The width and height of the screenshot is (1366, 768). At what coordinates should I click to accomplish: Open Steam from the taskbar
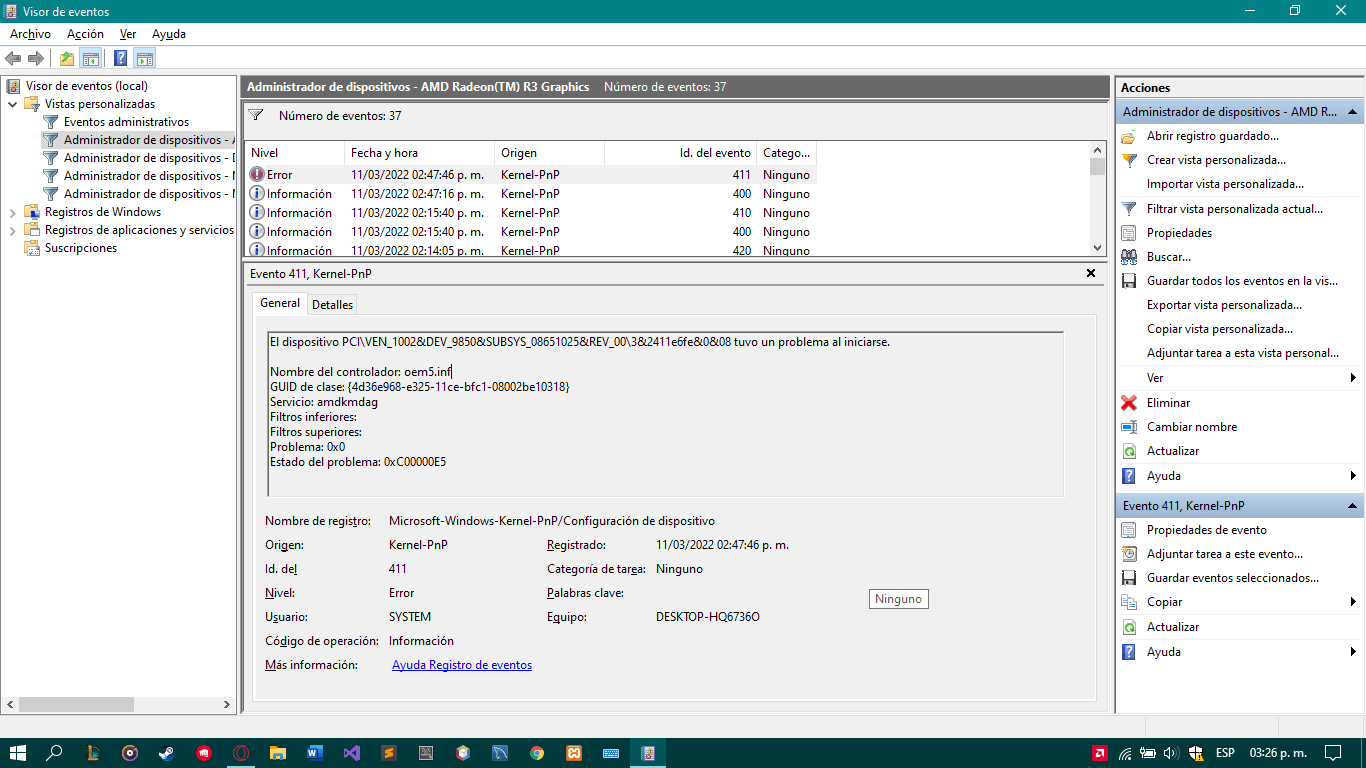tap(166, 753)
